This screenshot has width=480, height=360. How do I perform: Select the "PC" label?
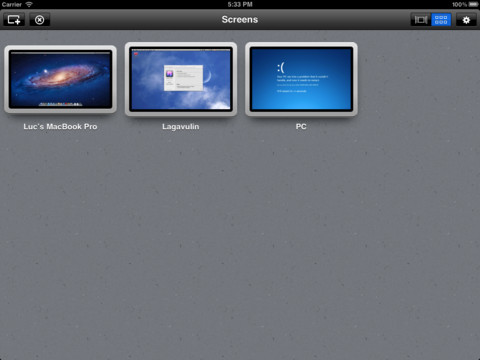click(x=301, y=127)
